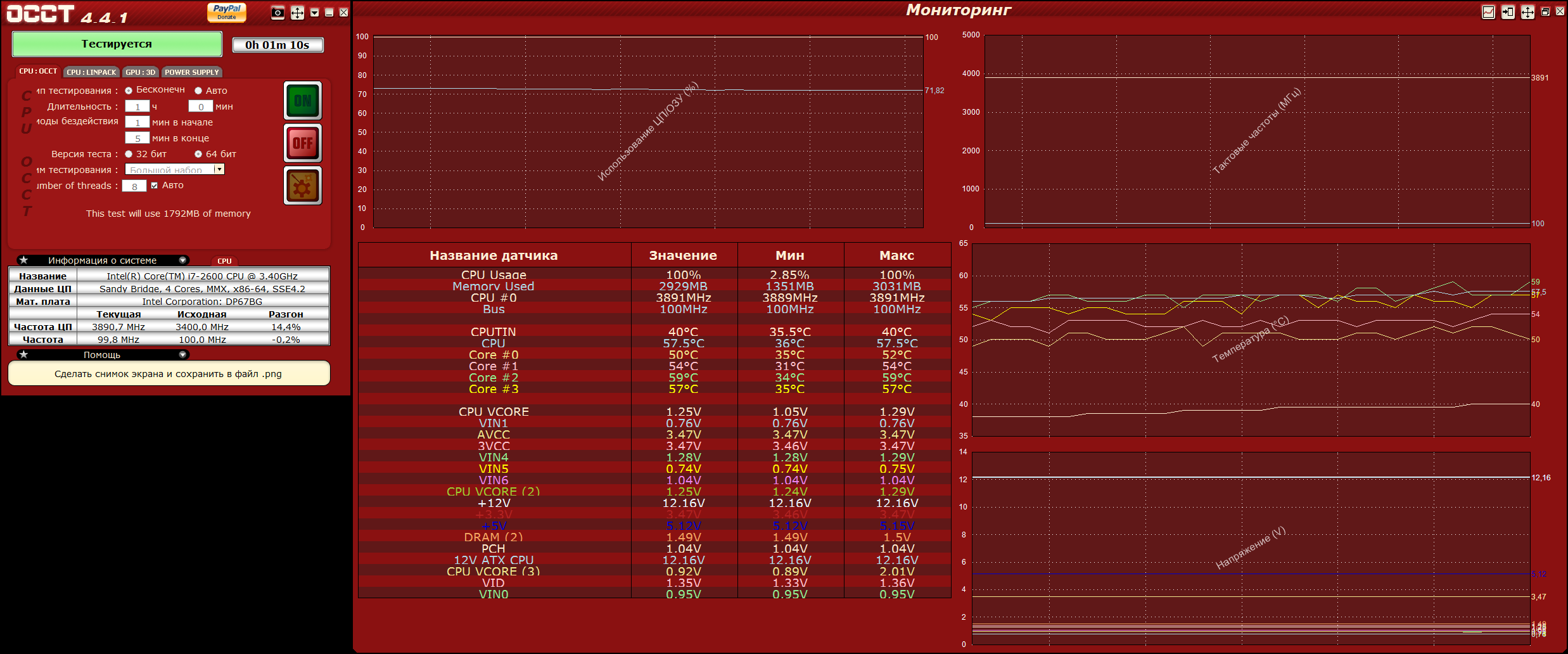The image size is (1568, 654).
Task: Click the CPU Usage sensor row
Action: coord(654,274)
